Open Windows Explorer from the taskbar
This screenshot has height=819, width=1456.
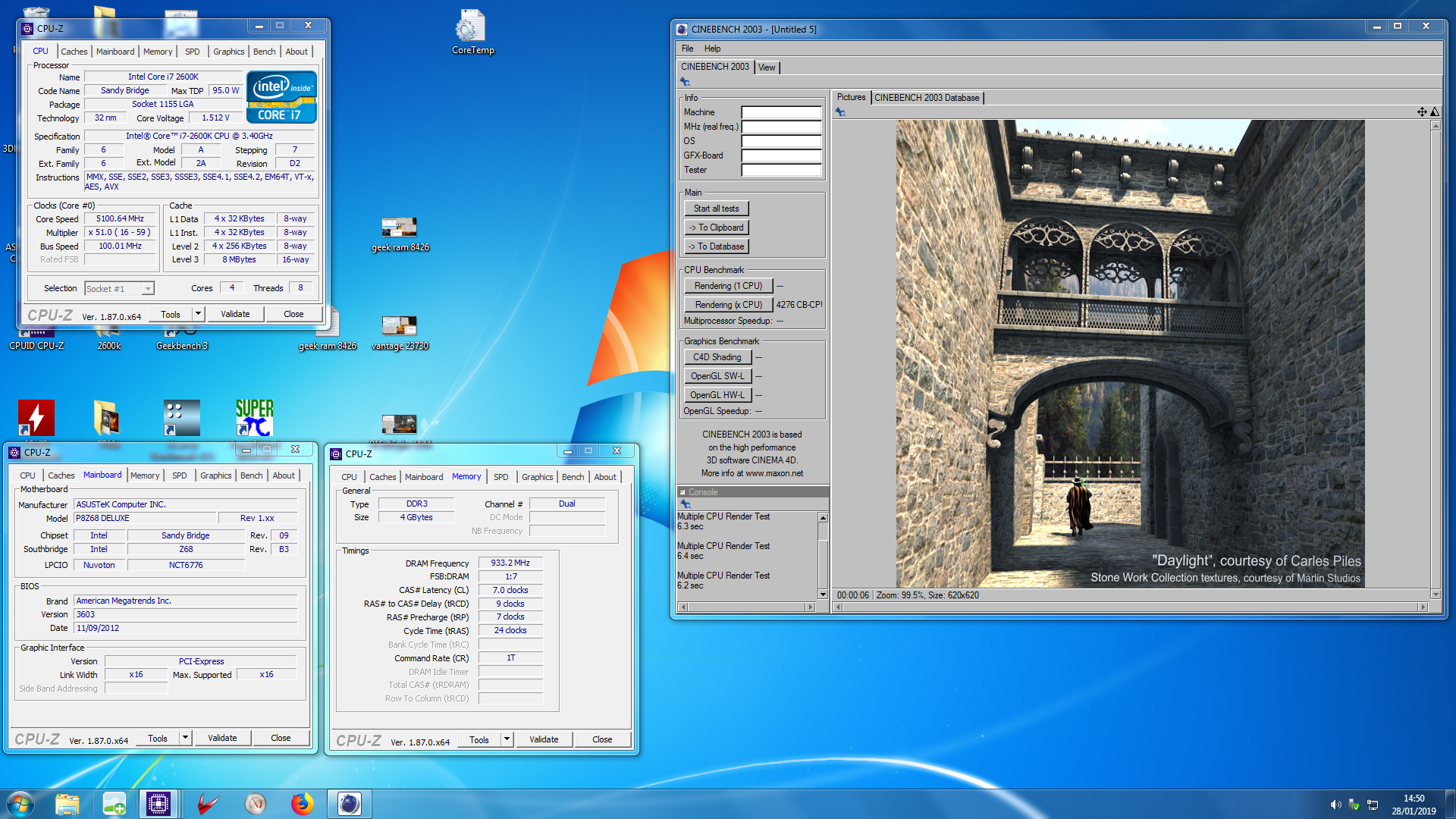coord(67,804)
